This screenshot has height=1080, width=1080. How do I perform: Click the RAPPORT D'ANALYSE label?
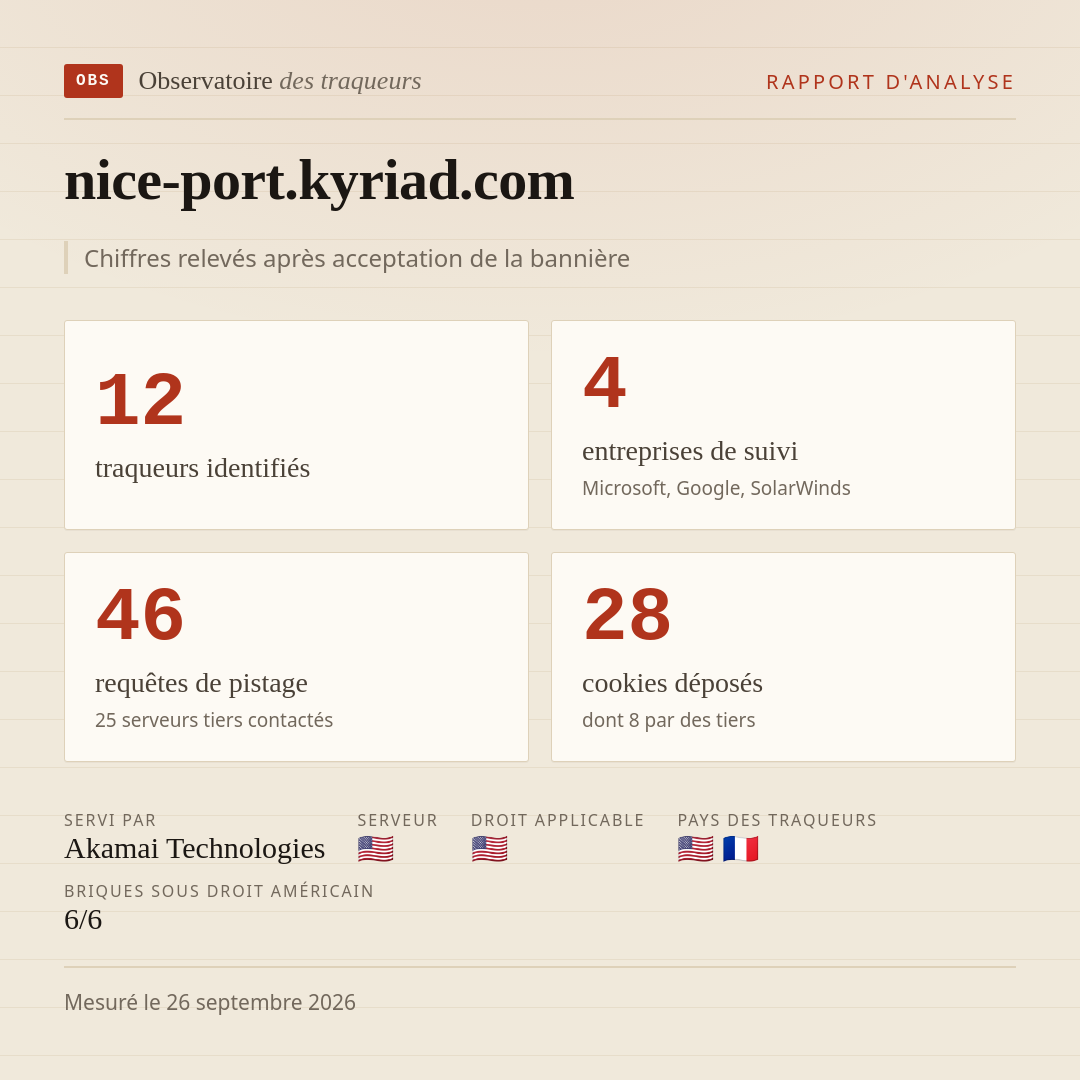pyautogui.click(x=891, y=82)
